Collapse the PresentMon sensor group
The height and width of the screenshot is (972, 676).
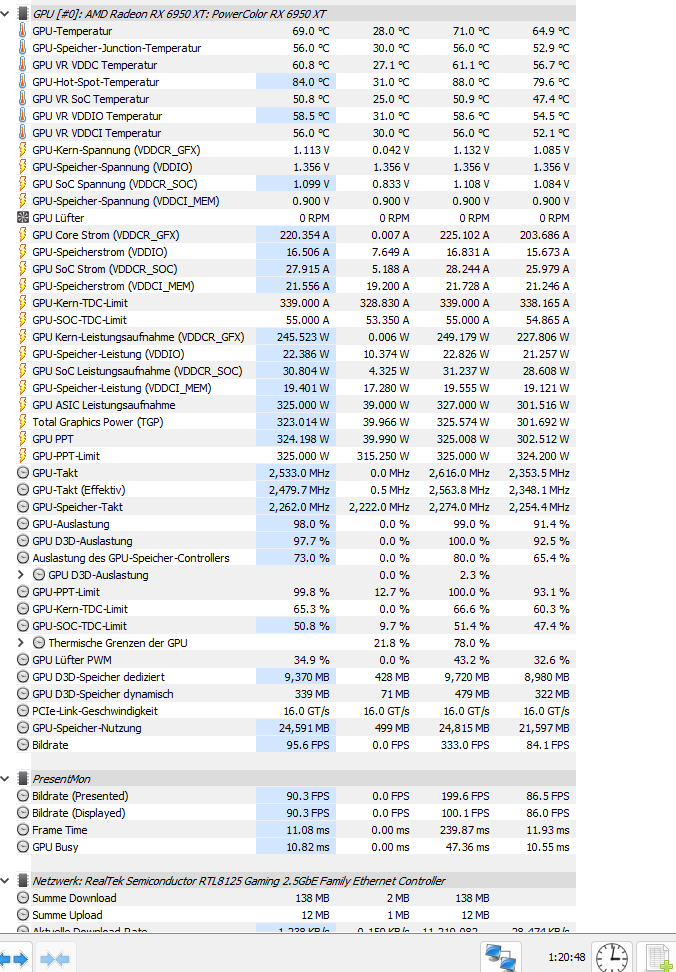(x=5, y=779)
